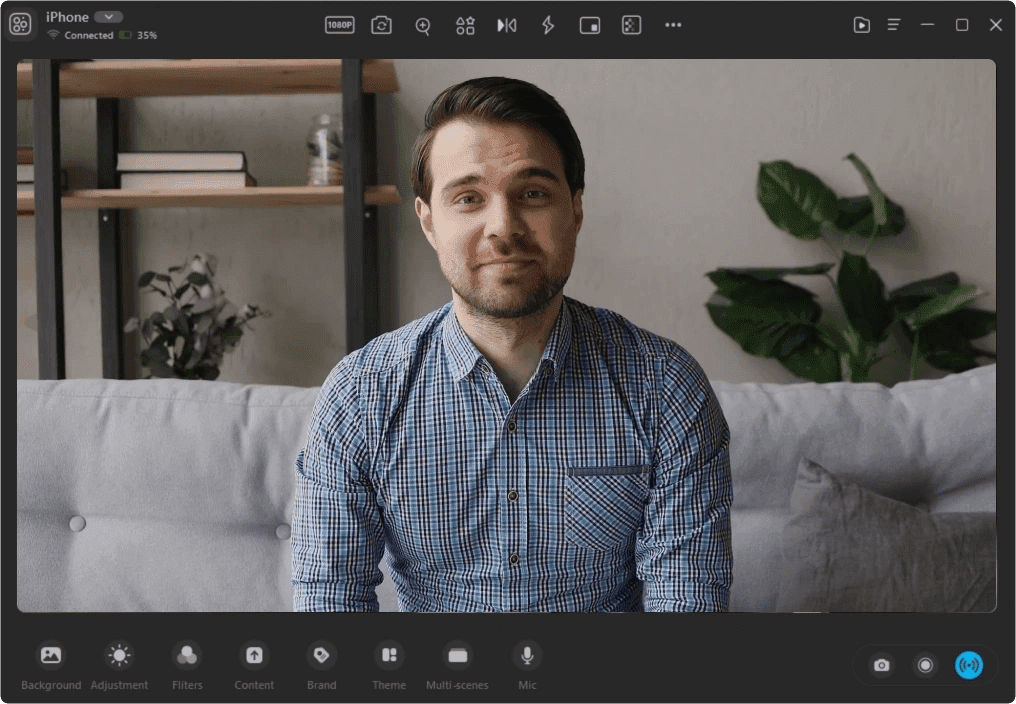Image resolution: width=1016 pixels, height=704 pixels.
Task: Open the Brand tool
Action: tap(321, 665)
